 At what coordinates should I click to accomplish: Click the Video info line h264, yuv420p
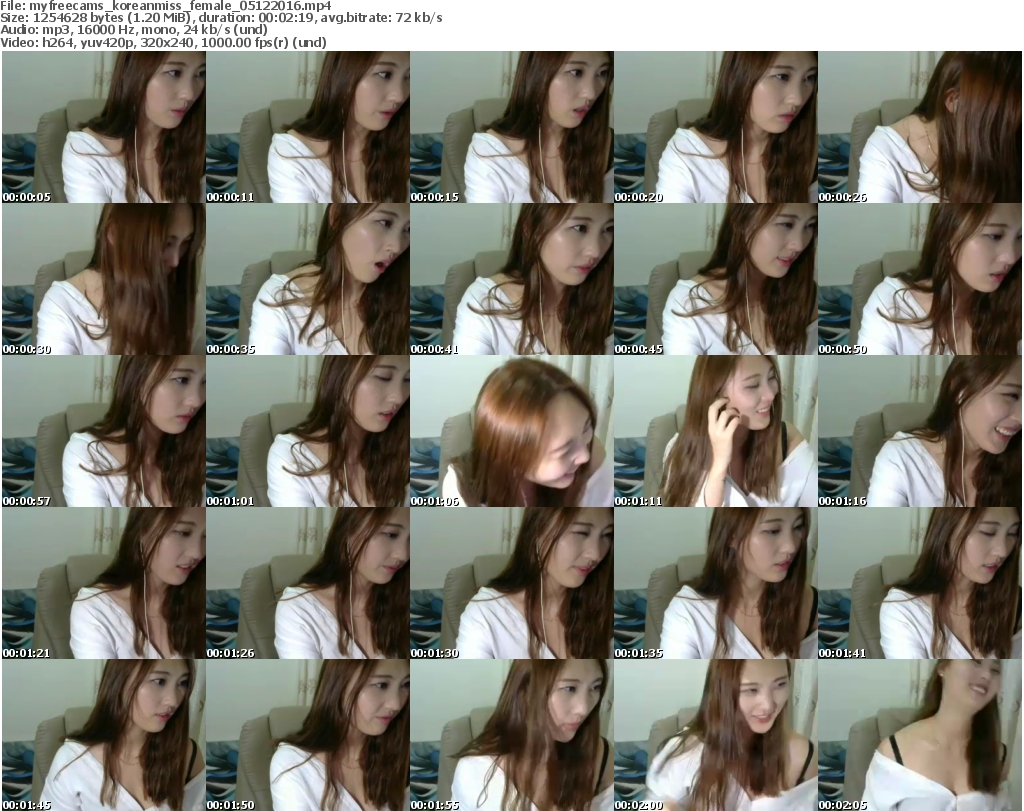pos(163,42)
